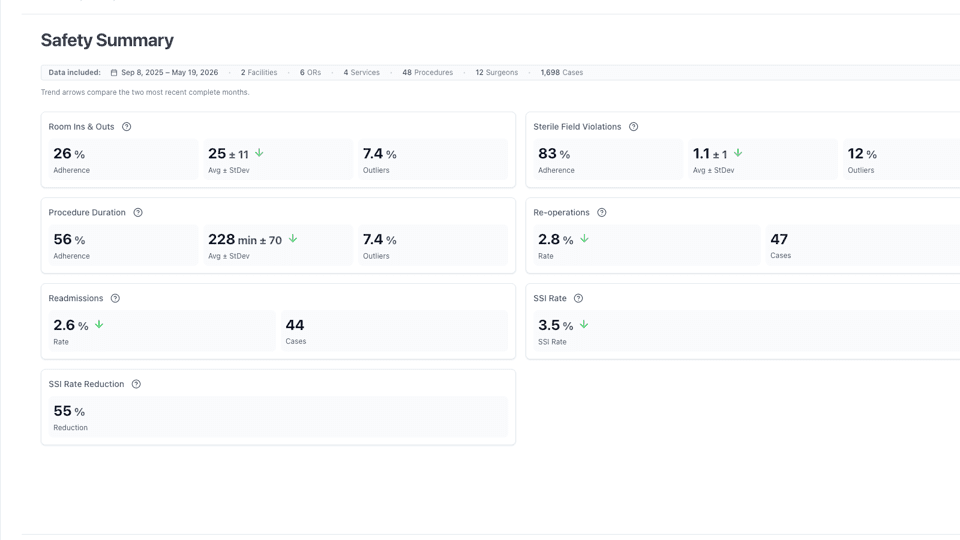960x540 pixels.
Task: Click the Data included label
Action: pyautogui.click(x=75, y=72)
